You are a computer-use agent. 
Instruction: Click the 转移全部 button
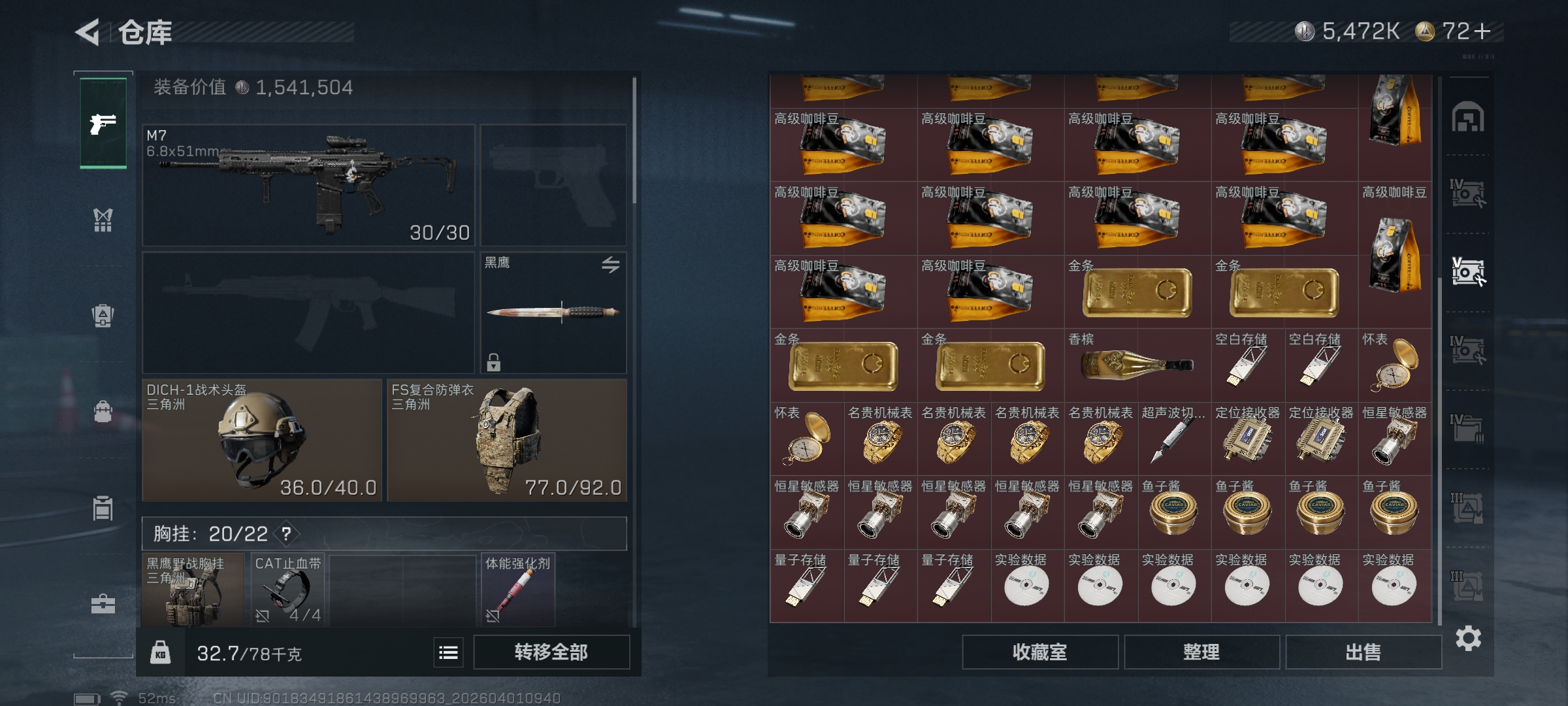pyautogui.click(x=551, y=652)
